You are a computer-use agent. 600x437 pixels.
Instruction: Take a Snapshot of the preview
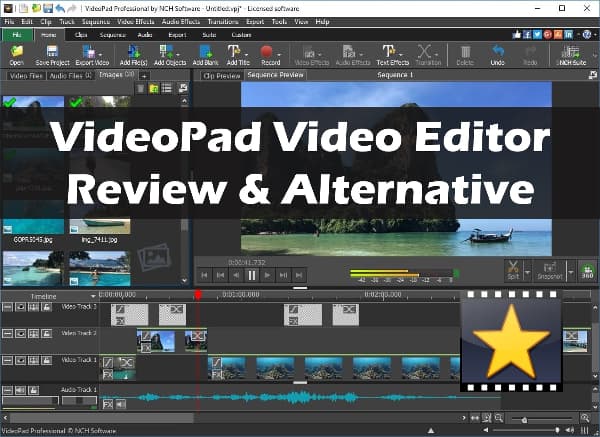click(x=549, y=270)
